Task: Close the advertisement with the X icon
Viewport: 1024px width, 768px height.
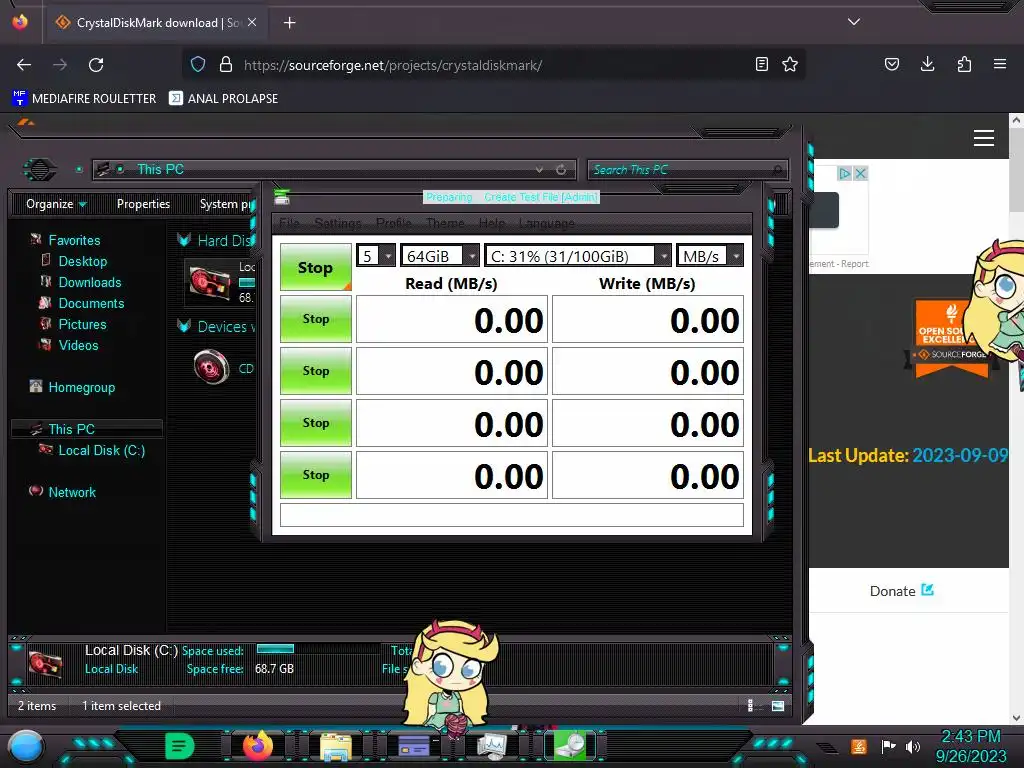Action: pyautogui.click(x=861, y=174)
